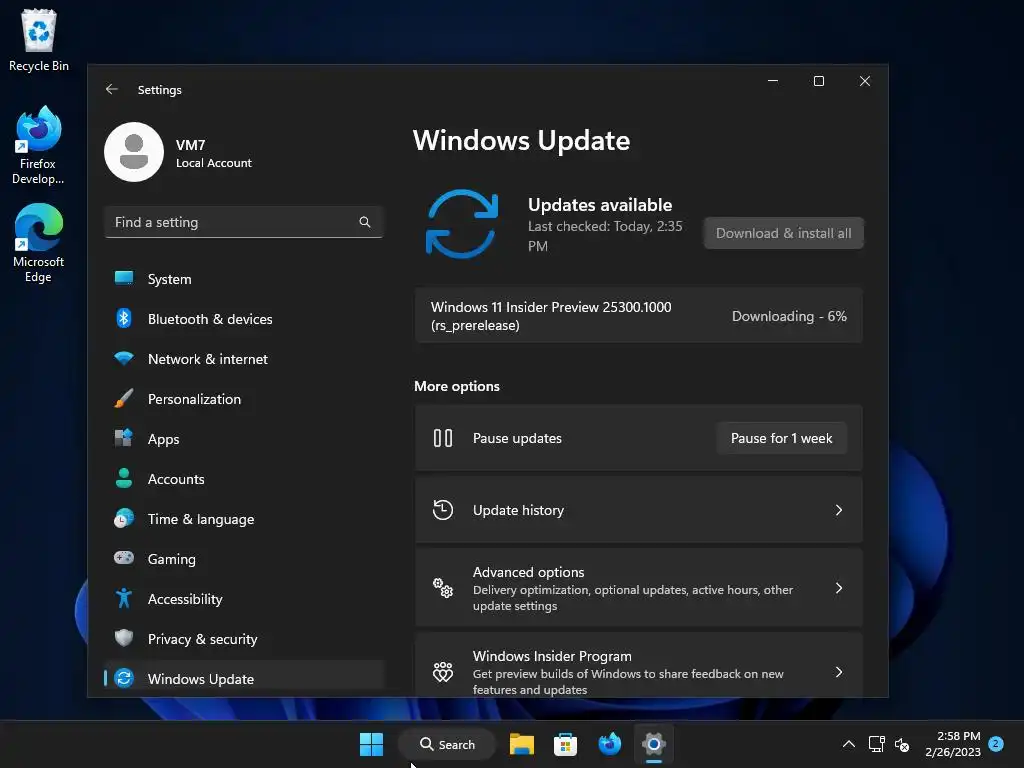Click the Gaming controller icon

click(x=123, y=558)
